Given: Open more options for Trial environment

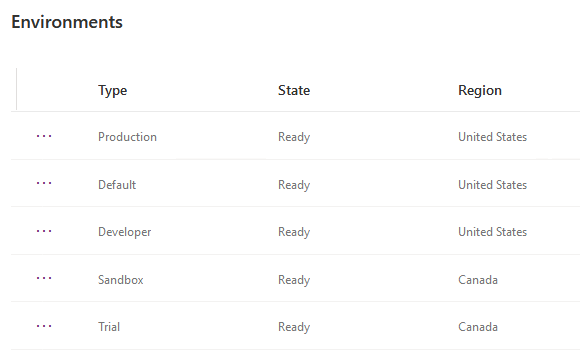Looking at the screenshot, I should coord(44,327).
